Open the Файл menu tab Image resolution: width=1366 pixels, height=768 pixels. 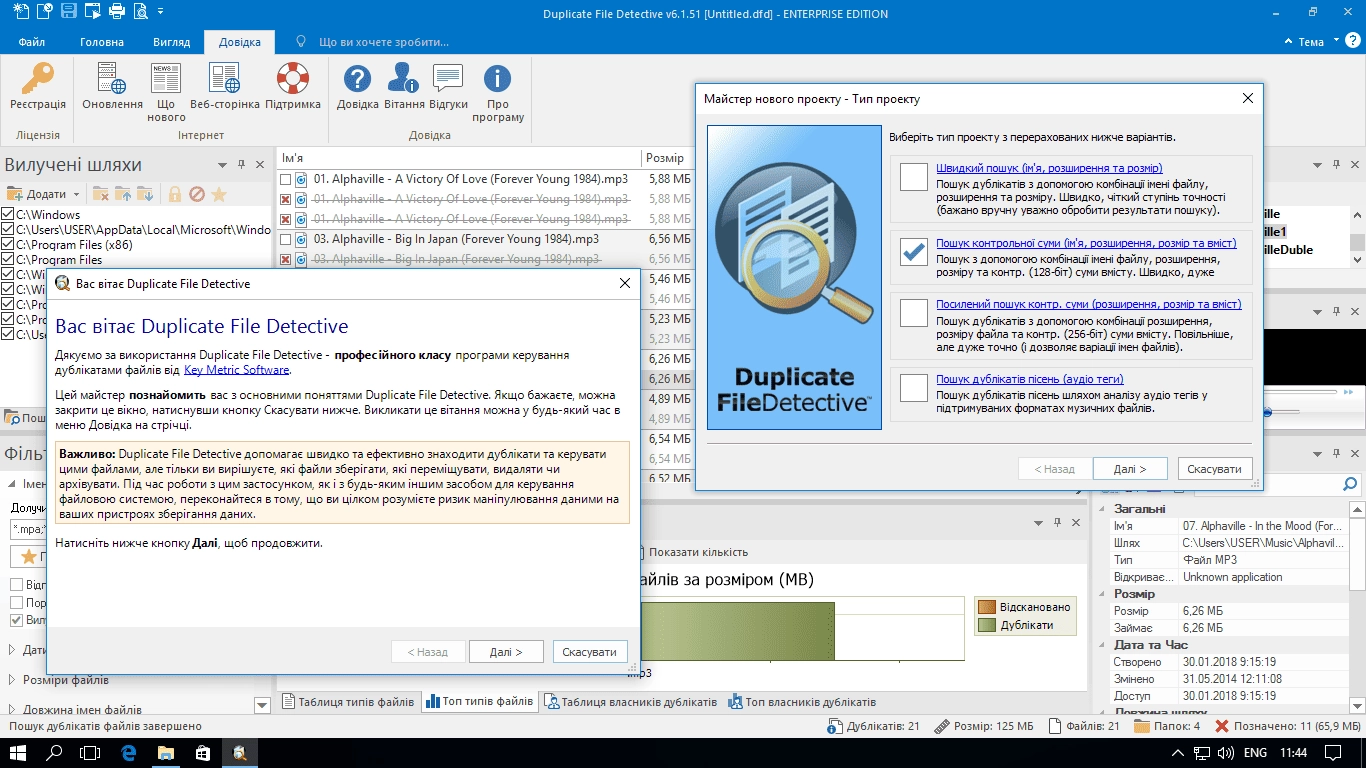click(31, 42)
